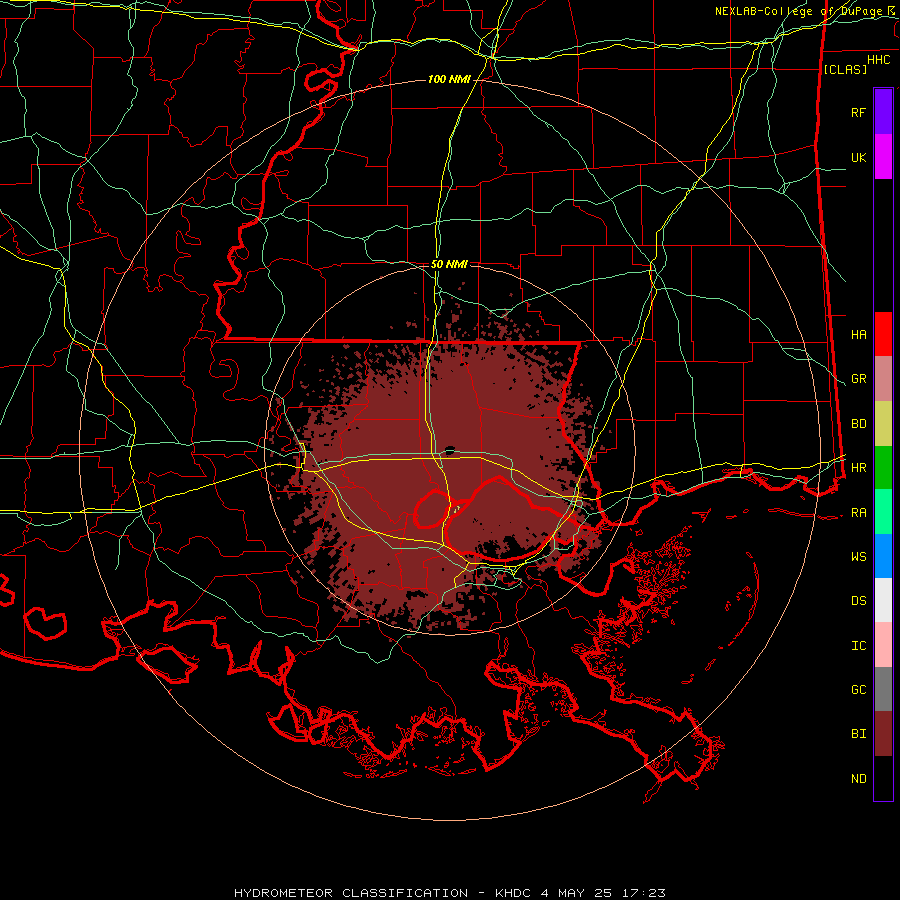The width and height of the screenshot is (900, 900).
Task: Click the red HA legend color swatch
Action: tap(883, 334)
